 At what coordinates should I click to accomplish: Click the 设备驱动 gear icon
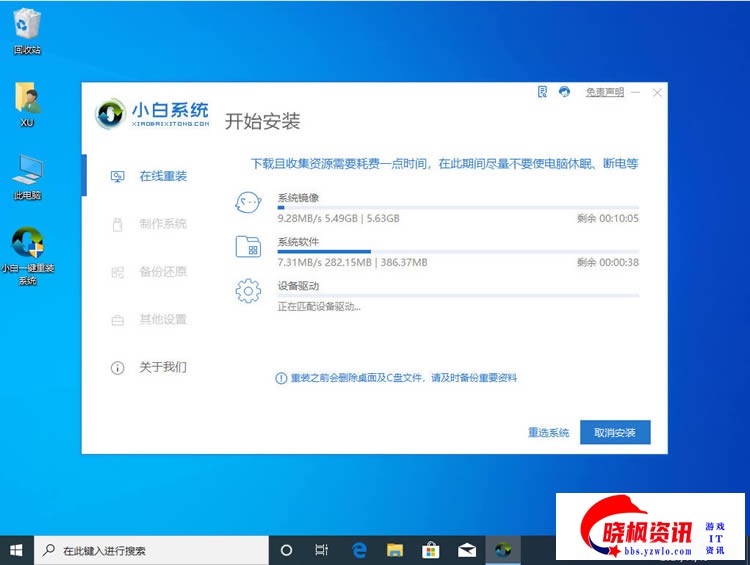247,291
